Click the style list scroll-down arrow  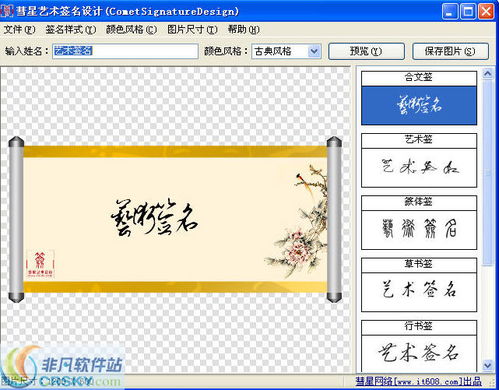488,365
